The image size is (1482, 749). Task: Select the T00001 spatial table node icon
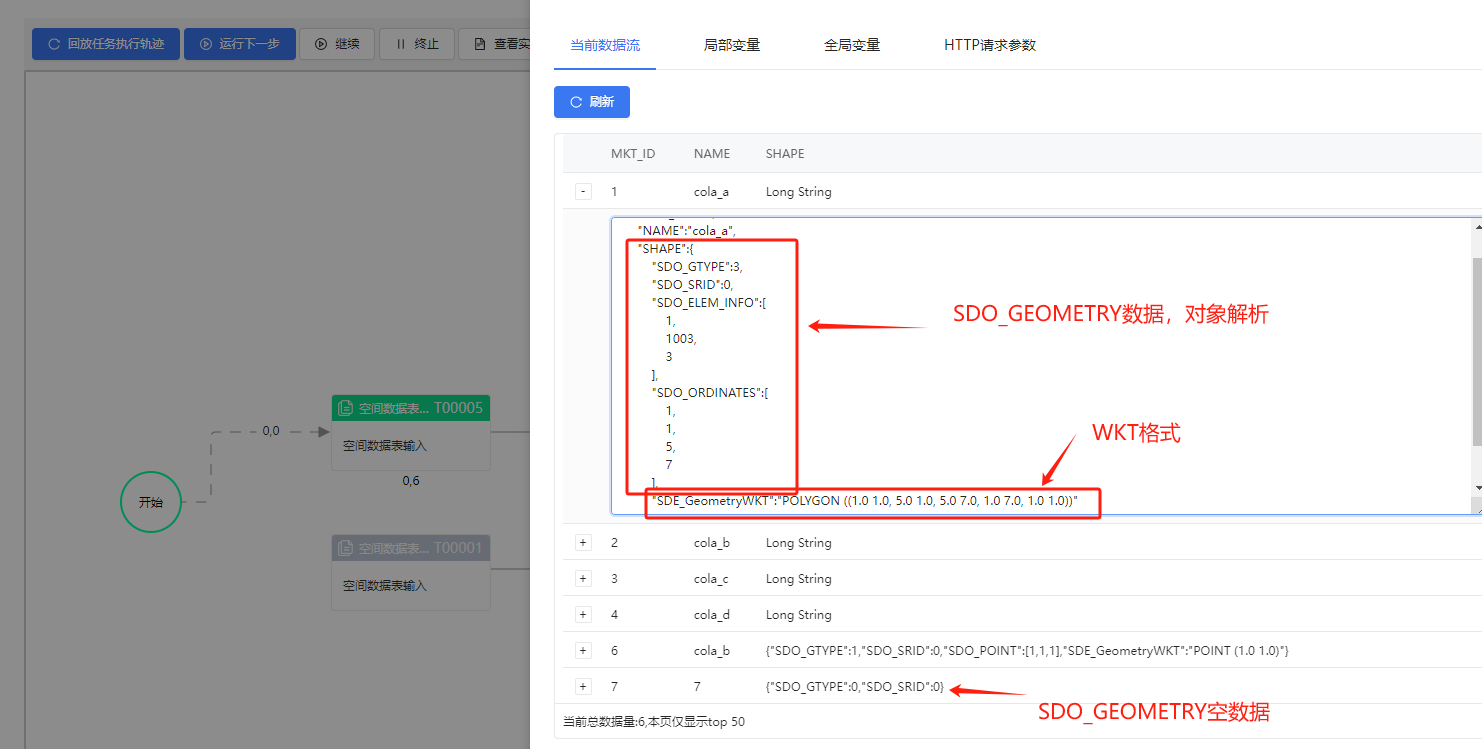(345, 548)
